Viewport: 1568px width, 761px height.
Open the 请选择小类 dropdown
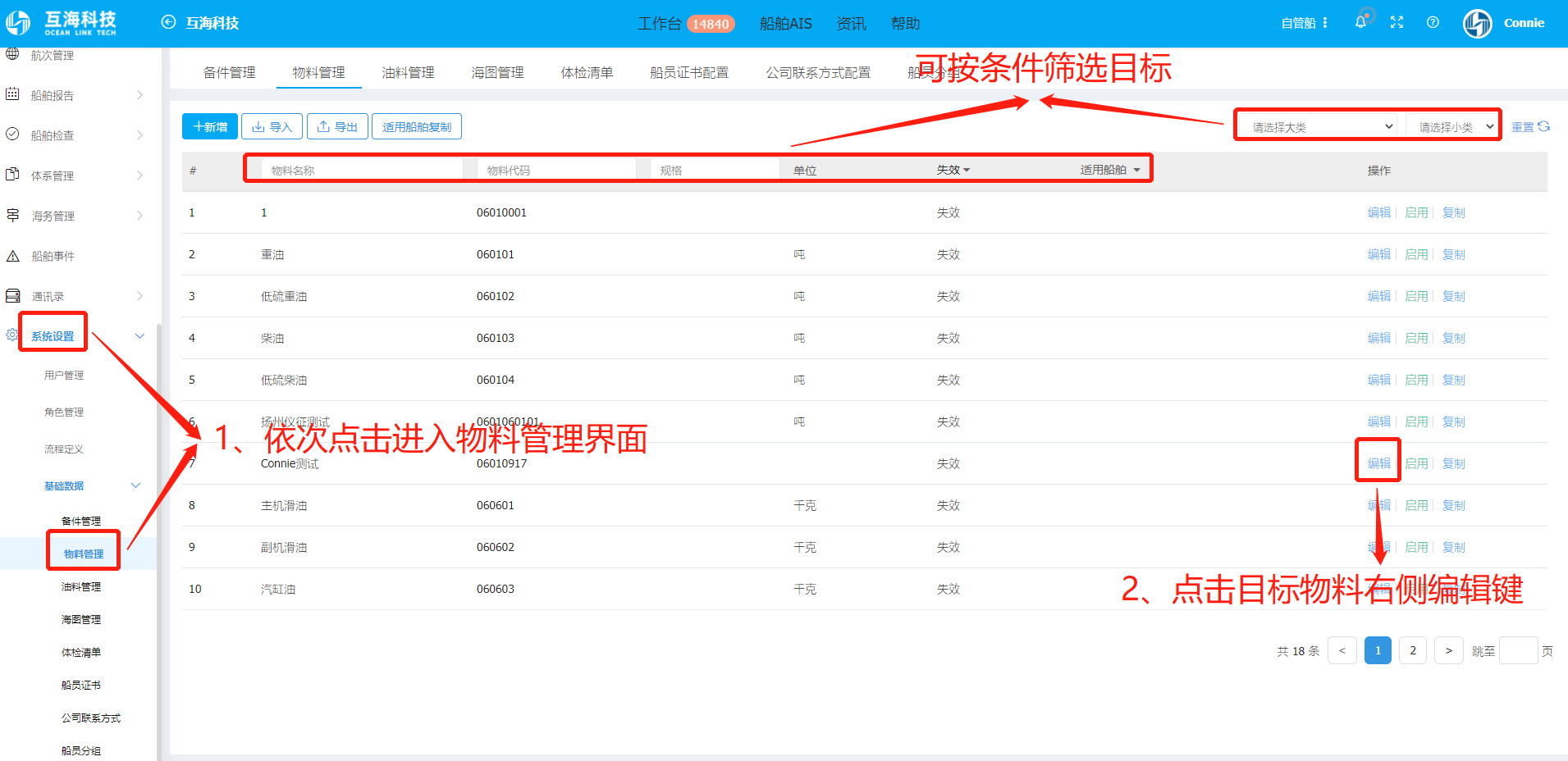click(x=1451, y=126)
